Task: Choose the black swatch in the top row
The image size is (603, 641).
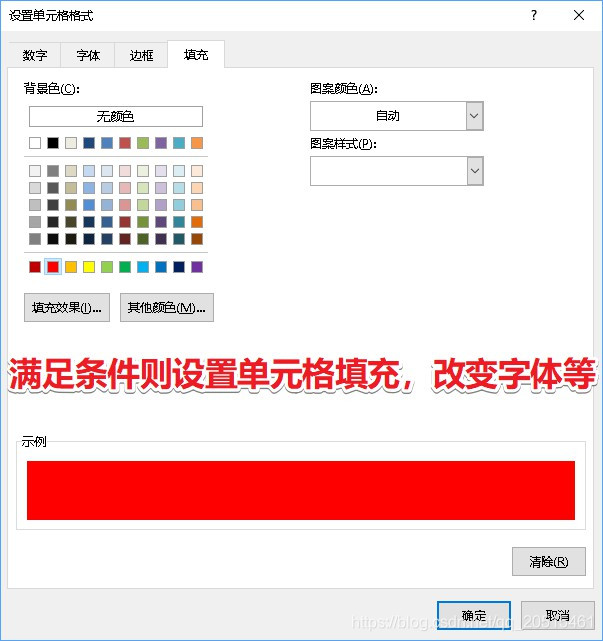Action: [x=53, y=143]
